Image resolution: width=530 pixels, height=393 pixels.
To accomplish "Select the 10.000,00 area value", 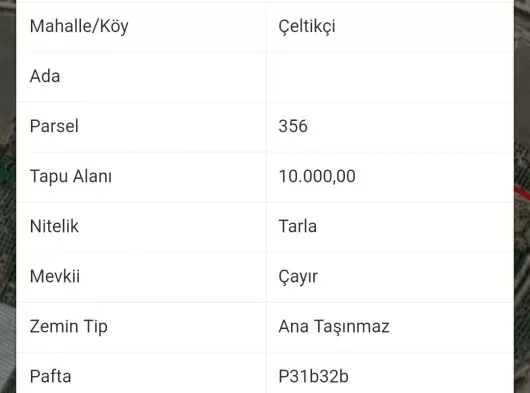I will [x=317, y=176].
